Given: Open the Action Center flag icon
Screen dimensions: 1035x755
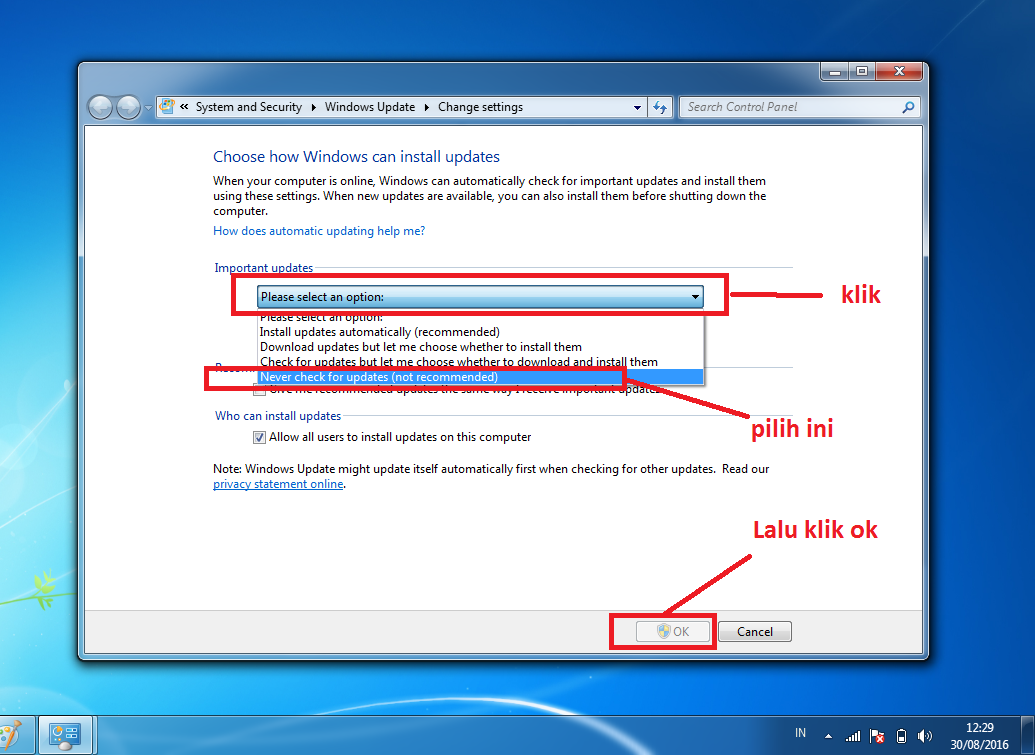Looking at the screenshot, I should (x=877, y=737).
